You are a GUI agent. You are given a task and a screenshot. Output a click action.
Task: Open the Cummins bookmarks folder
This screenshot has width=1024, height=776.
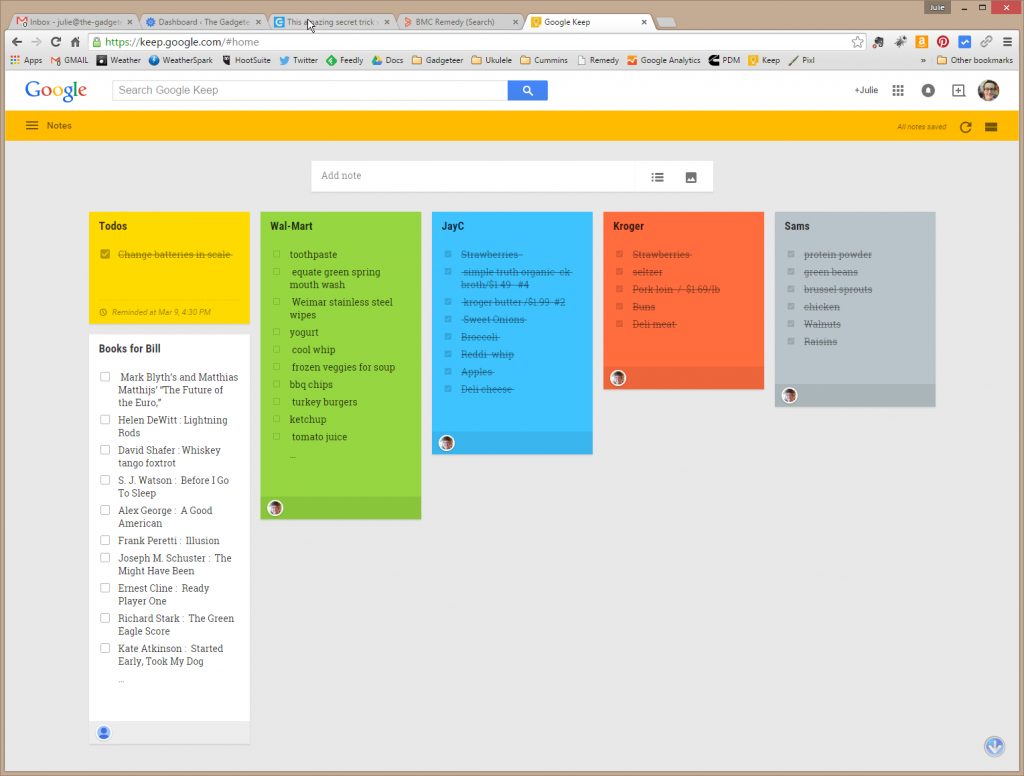point(544,60)
